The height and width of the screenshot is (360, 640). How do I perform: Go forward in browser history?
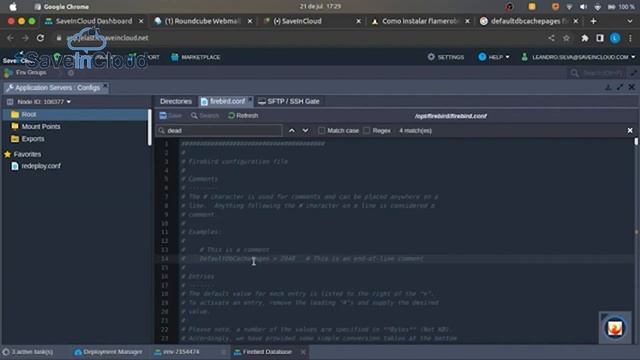pos(25,38)
